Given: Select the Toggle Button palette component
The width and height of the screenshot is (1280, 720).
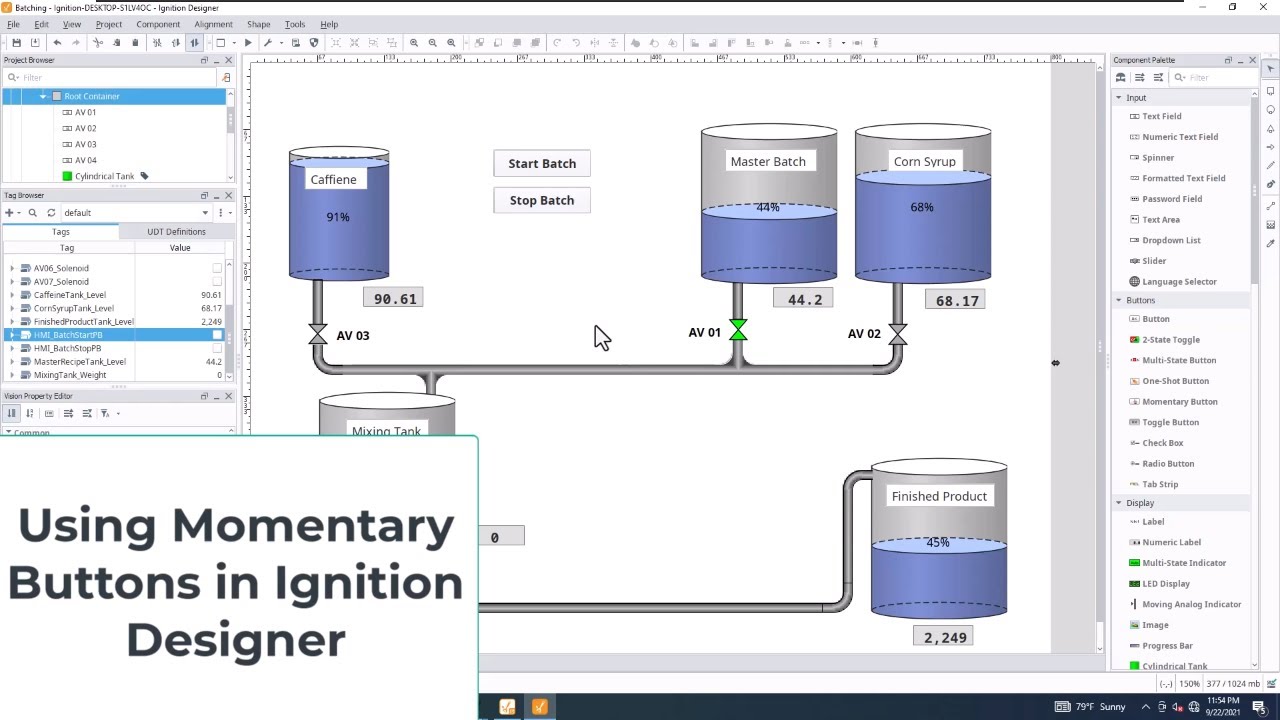Looking at the screenshot, I should pyautogui.click(x=1163, y=422).
